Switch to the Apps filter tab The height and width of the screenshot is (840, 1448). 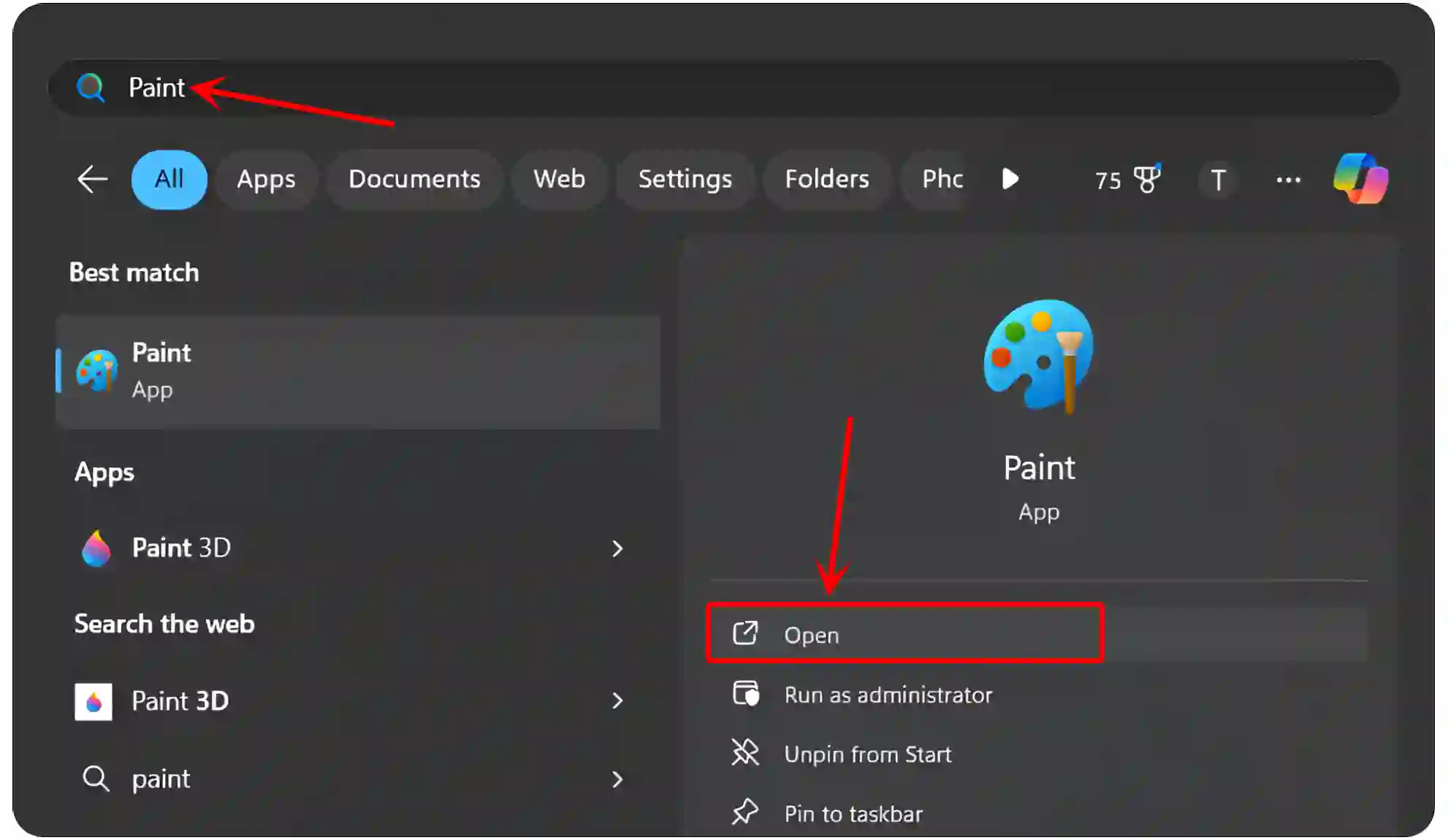point(266,179)
